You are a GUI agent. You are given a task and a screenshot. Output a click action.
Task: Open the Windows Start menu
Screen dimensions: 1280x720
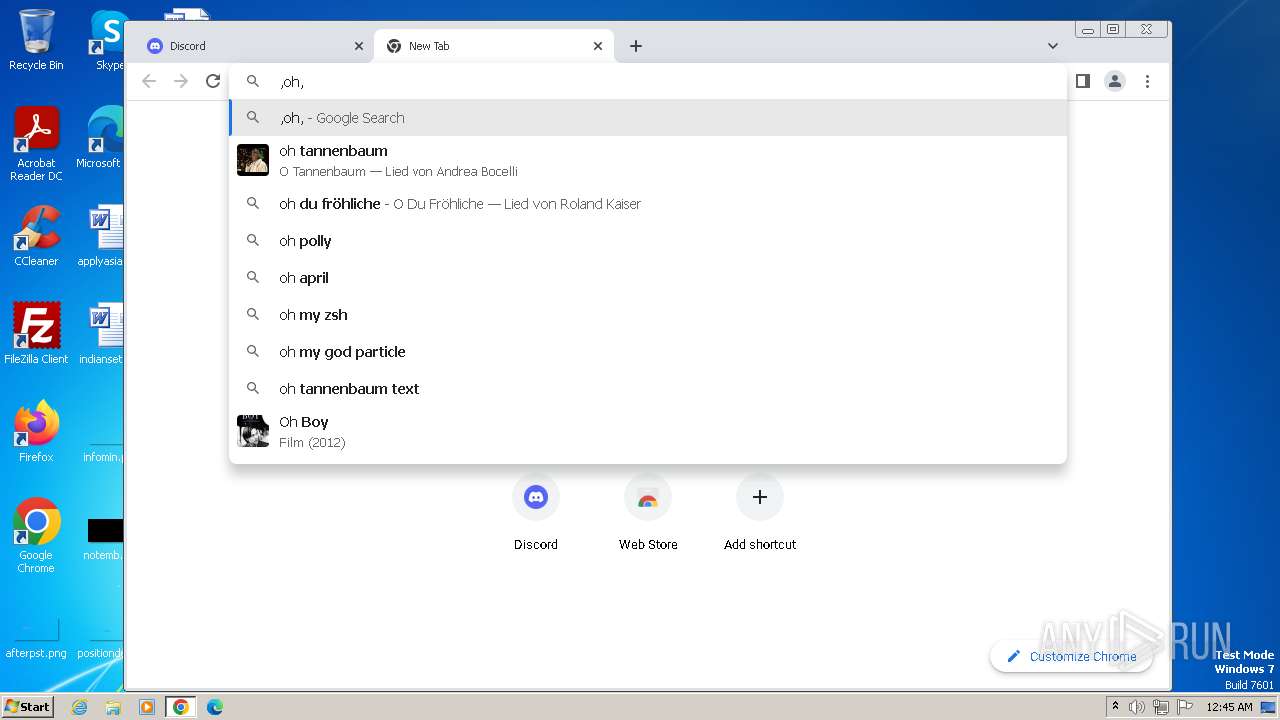tap(27, 706)
